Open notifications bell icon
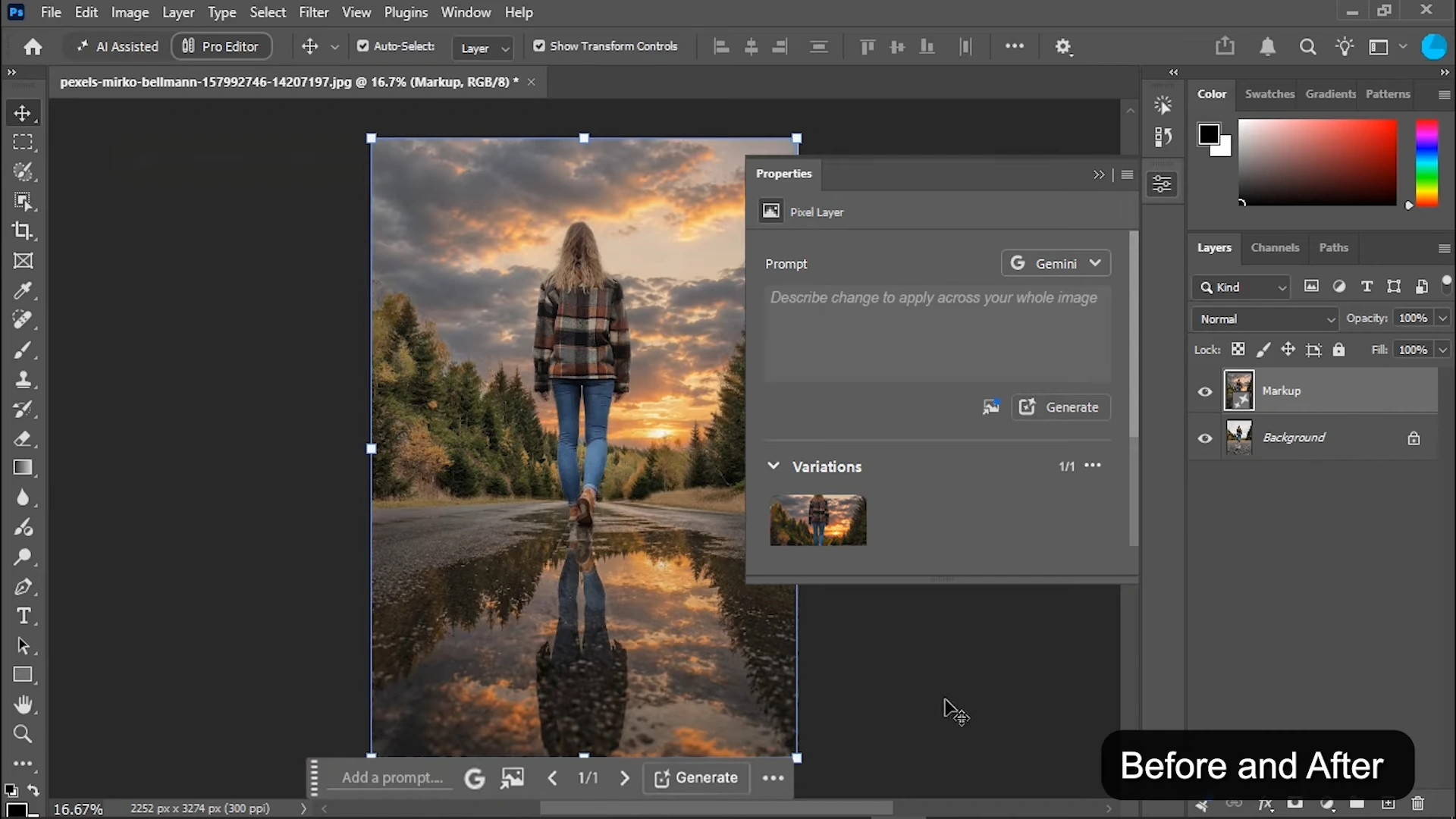This screenshot has height=819, width=1456. coord(1267,47)
